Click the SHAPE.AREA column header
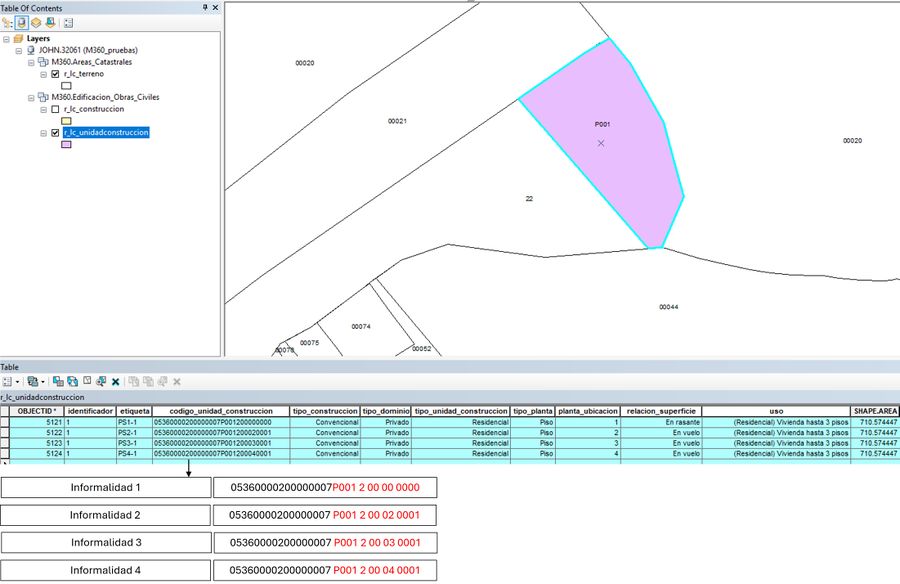This screenshot has height=584, width=900. tap(875, 411)
